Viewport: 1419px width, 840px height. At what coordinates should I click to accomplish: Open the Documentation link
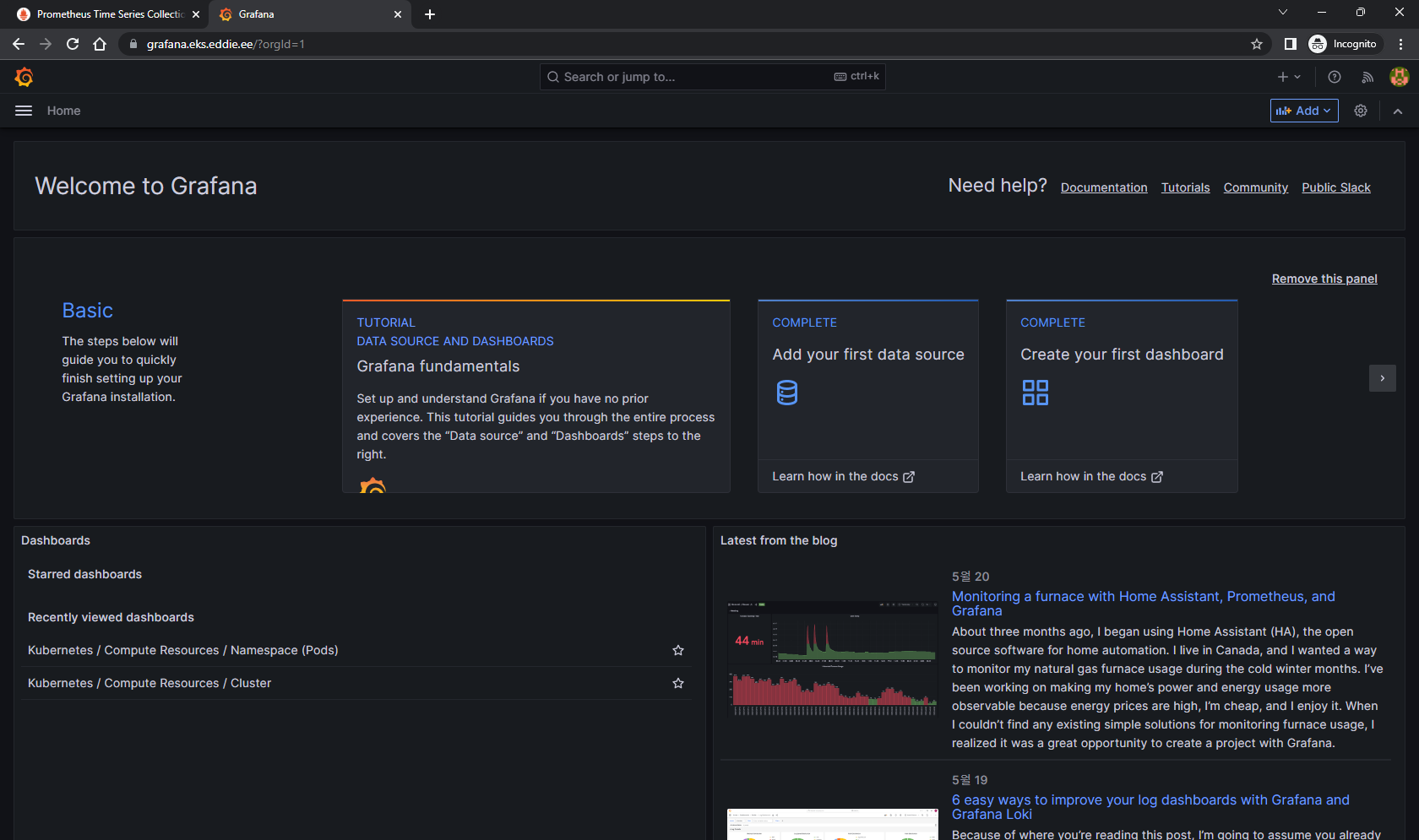[1104, 187]
